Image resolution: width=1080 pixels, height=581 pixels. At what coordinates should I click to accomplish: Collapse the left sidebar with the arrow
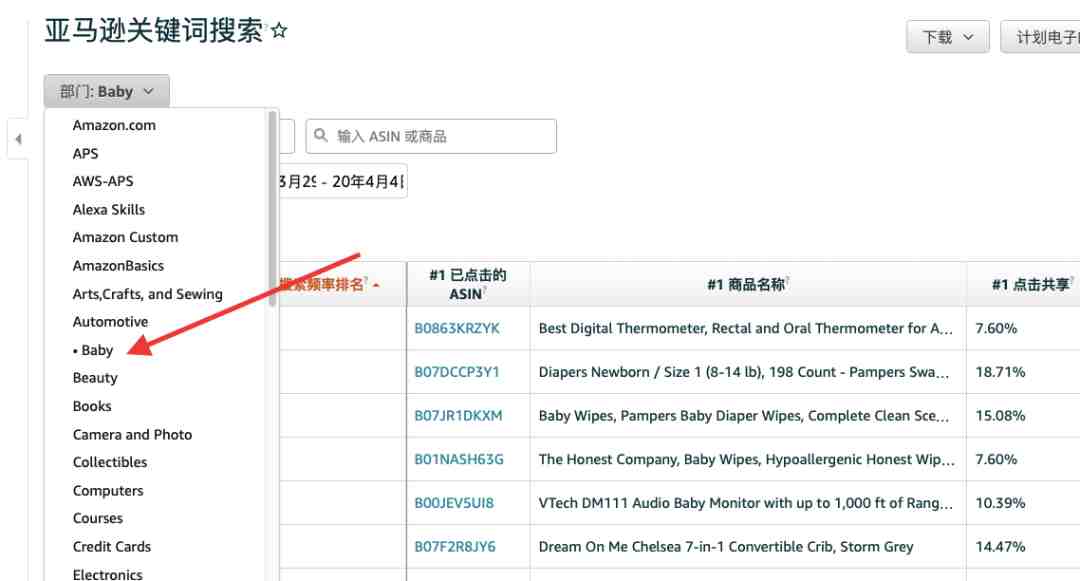18,139
